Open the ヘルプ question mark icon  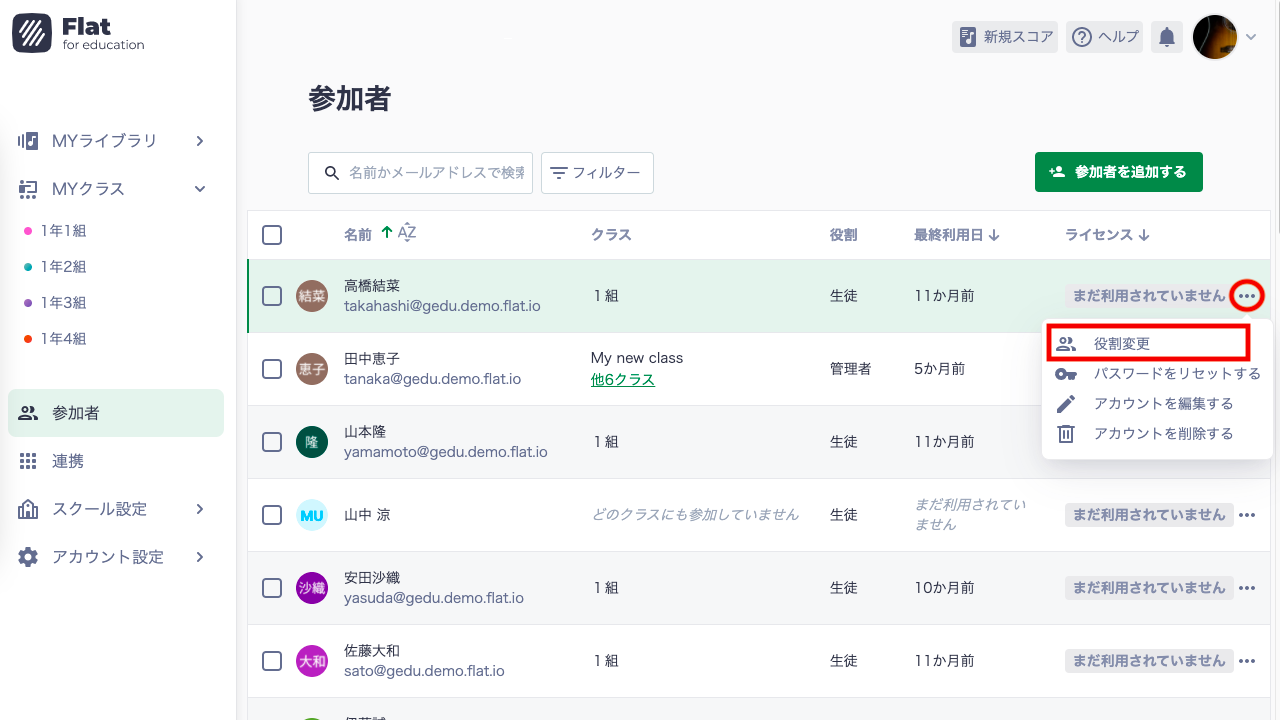coord(1082,36)
